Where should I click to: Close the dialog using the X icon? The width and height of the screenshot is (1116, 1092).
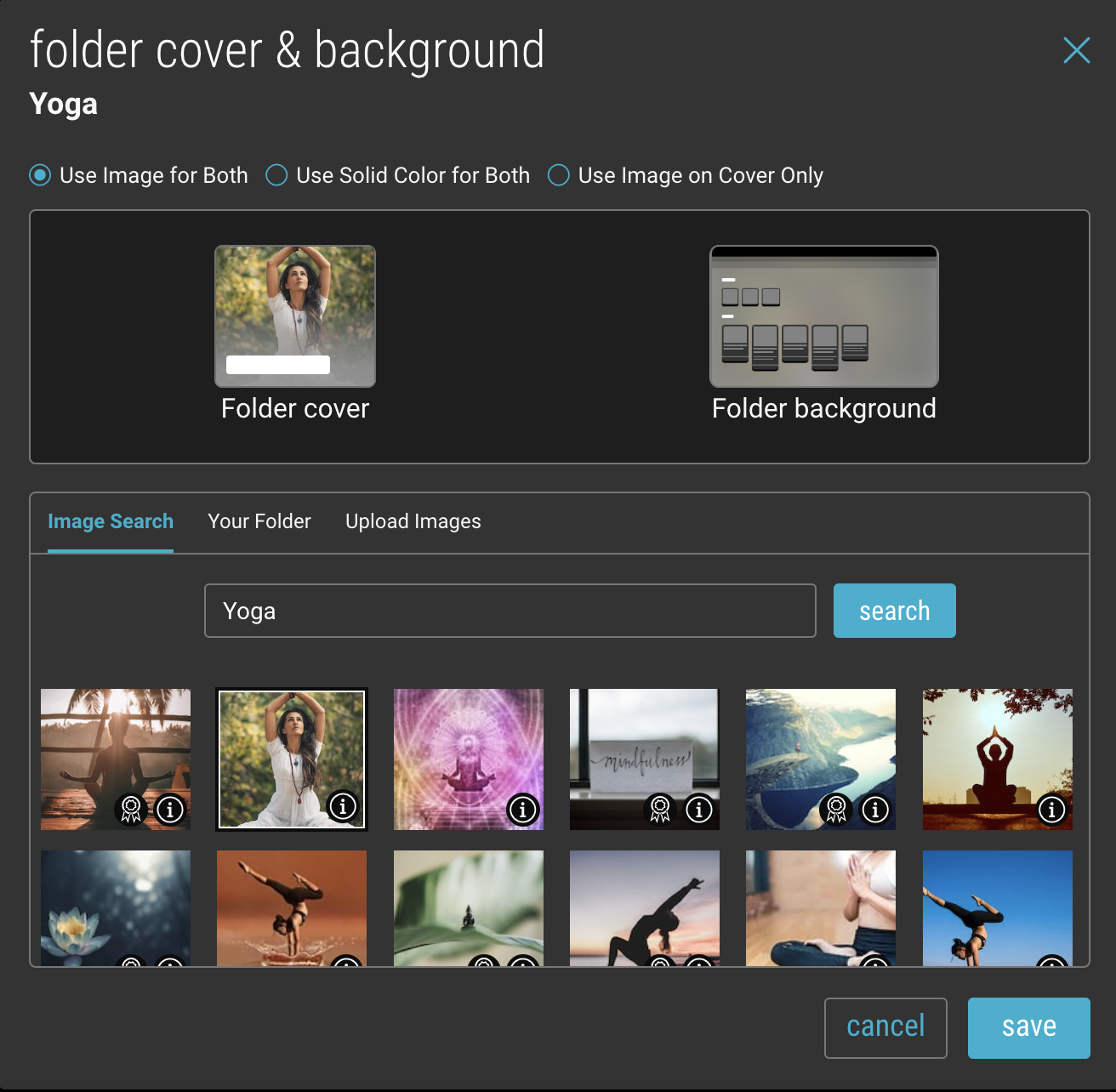(x=1076, y=51)
